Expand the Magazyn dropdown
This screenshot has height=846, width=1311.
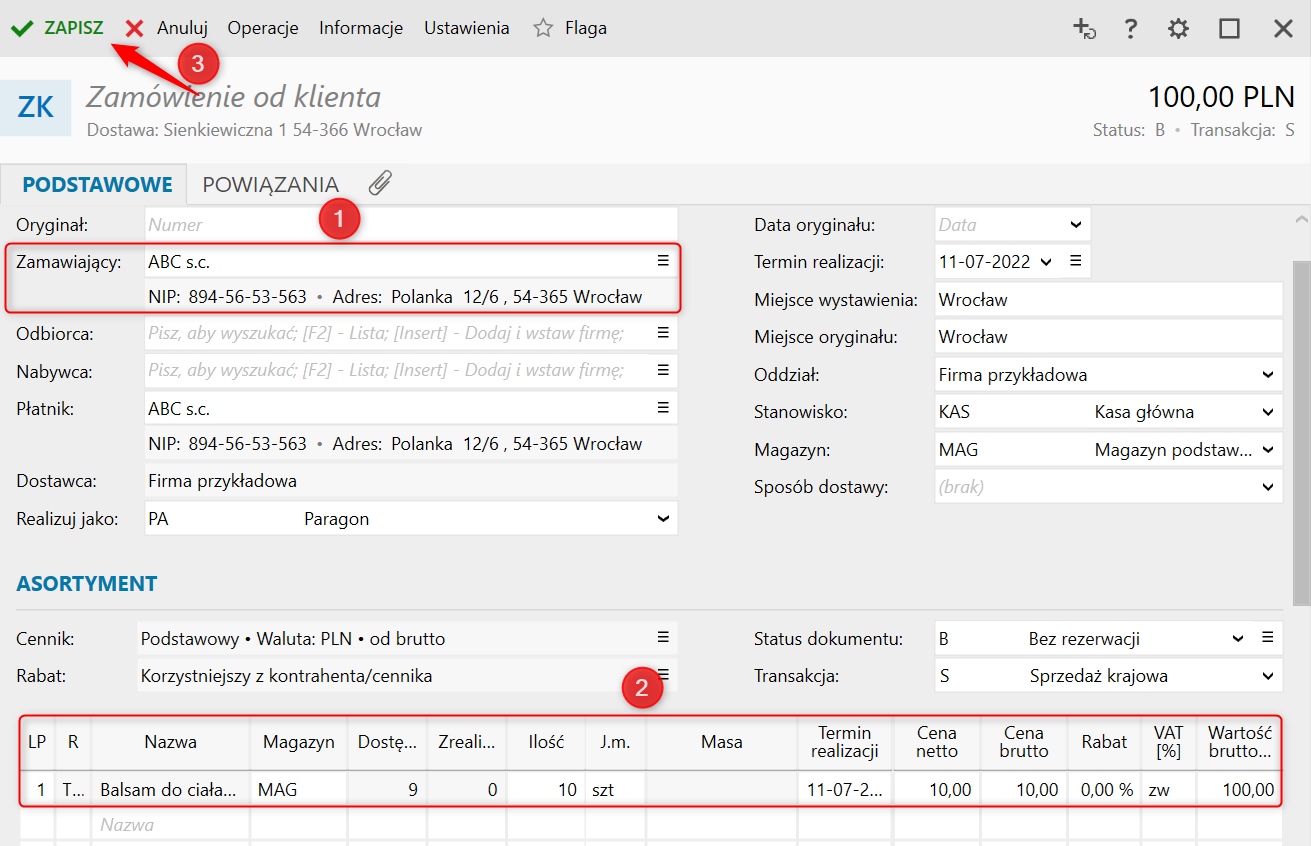coord(1268,450)
